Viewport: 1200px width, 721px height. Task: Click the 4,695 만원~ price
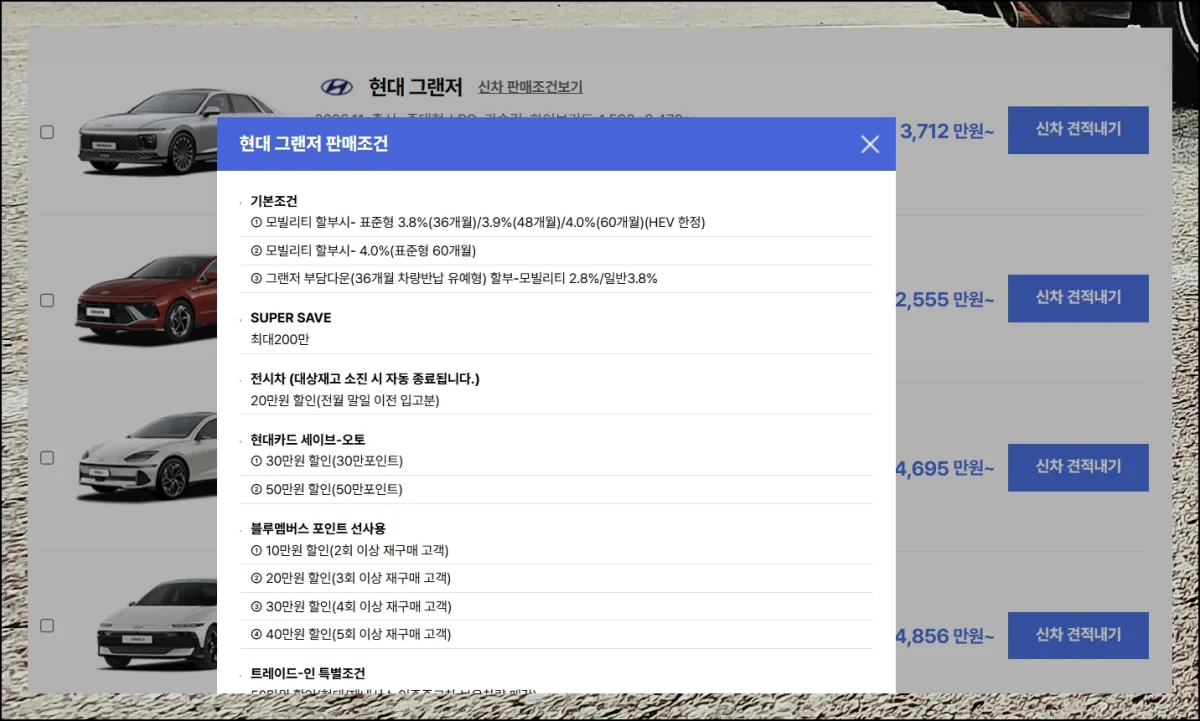pyautogui.click(x=946, y=468)
